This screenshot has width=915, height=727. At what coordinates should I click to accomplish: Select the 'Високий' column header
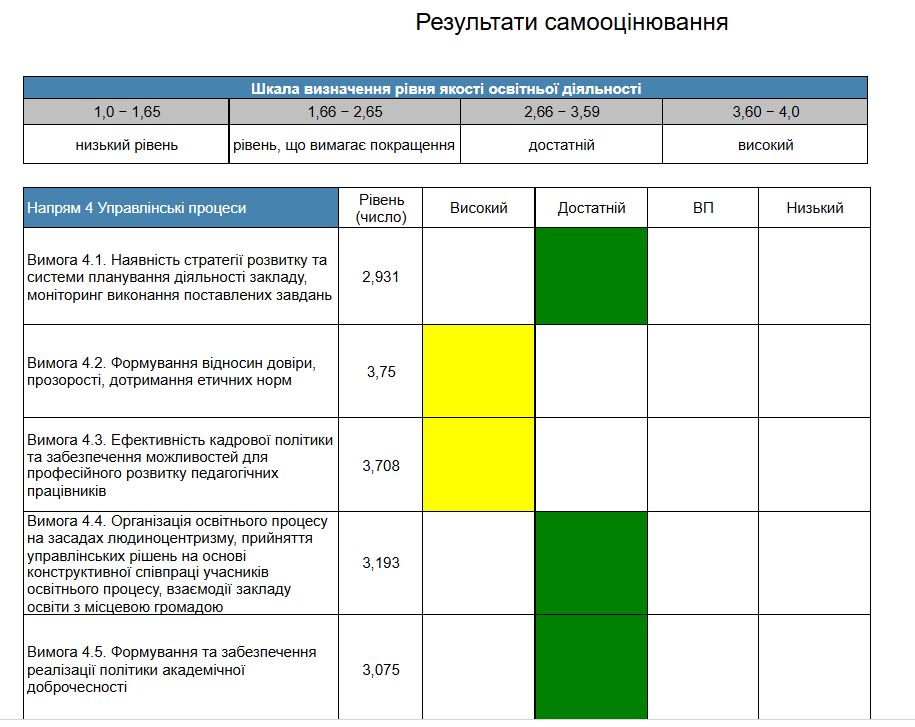(478, 208)
